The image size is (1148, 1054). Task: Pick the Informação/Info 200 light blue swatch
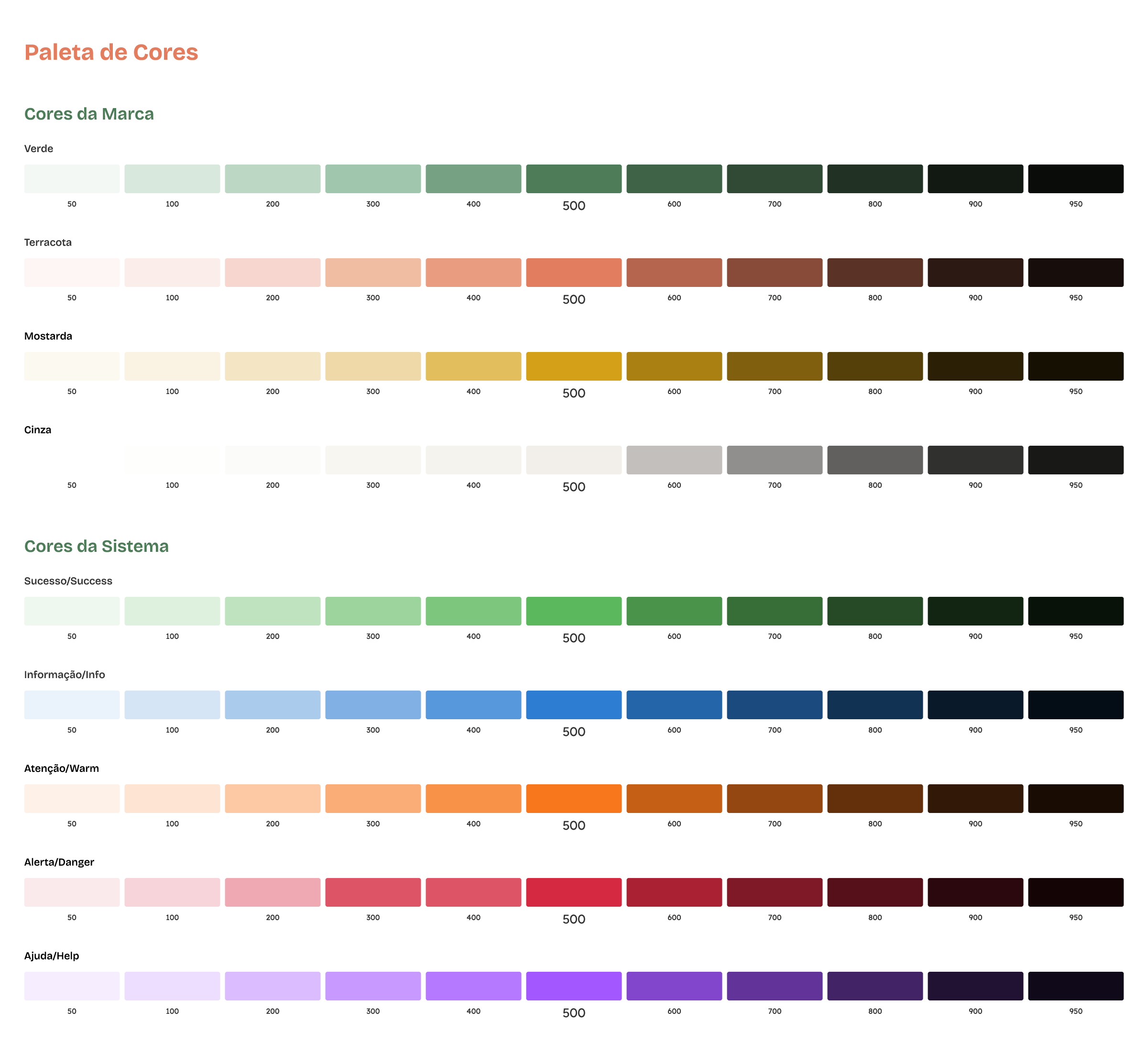click(x=273, y=704)
